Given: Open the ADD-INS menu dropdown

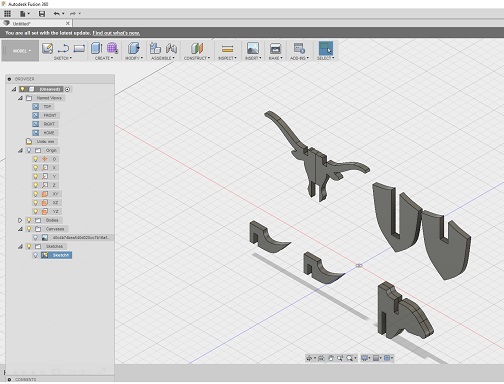Looking at the screenshot, I should (299, 58).
